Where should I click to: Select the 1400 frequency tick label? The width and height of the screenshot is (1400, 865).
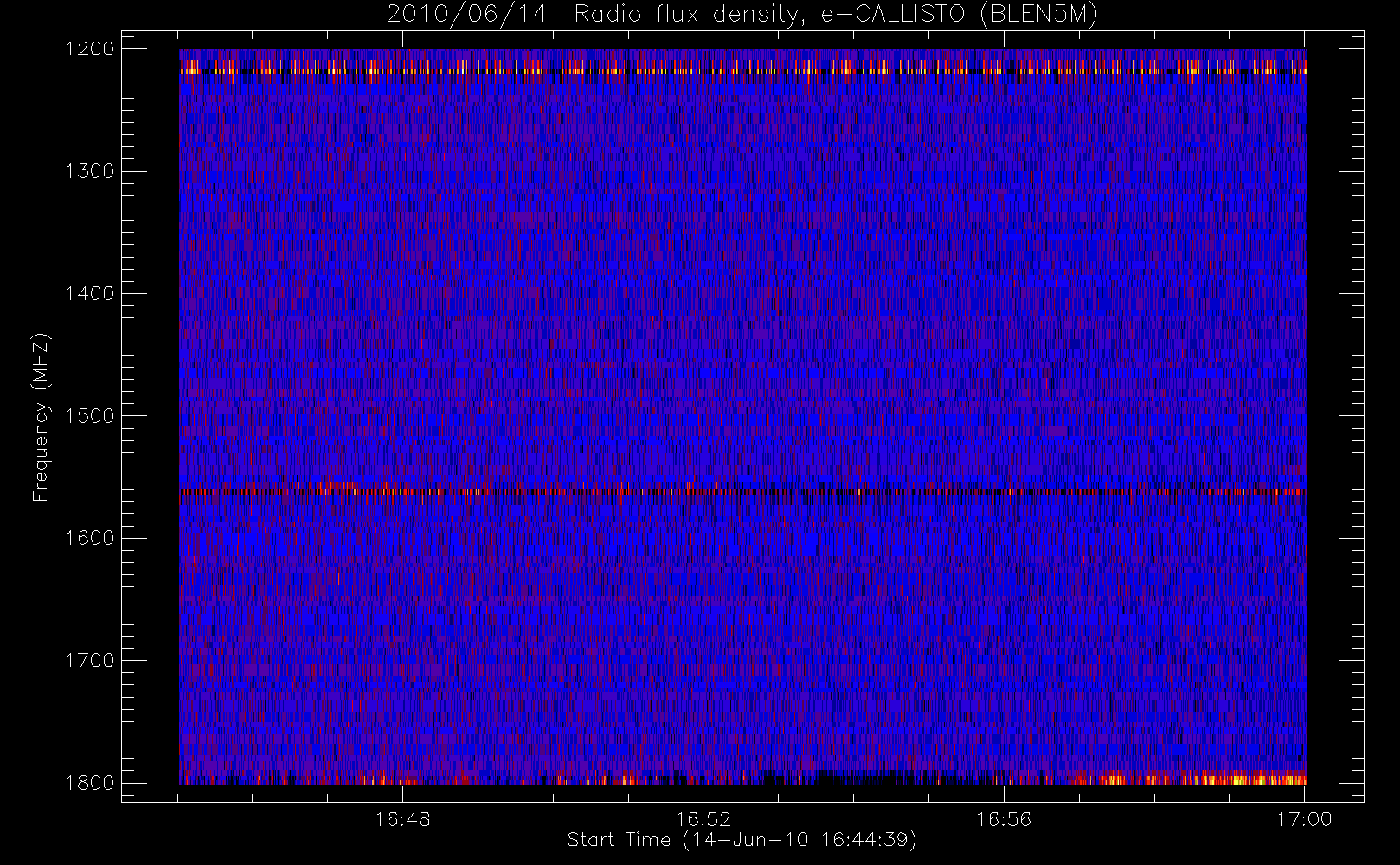point(90,293)
